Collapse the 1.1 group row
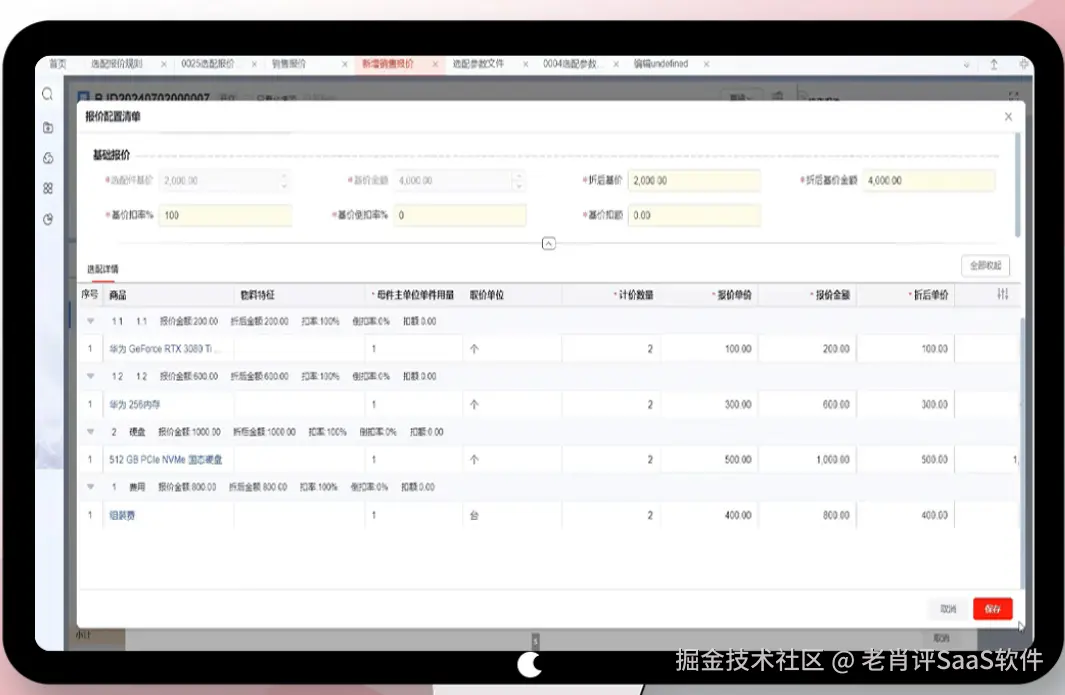 point(90,321)
